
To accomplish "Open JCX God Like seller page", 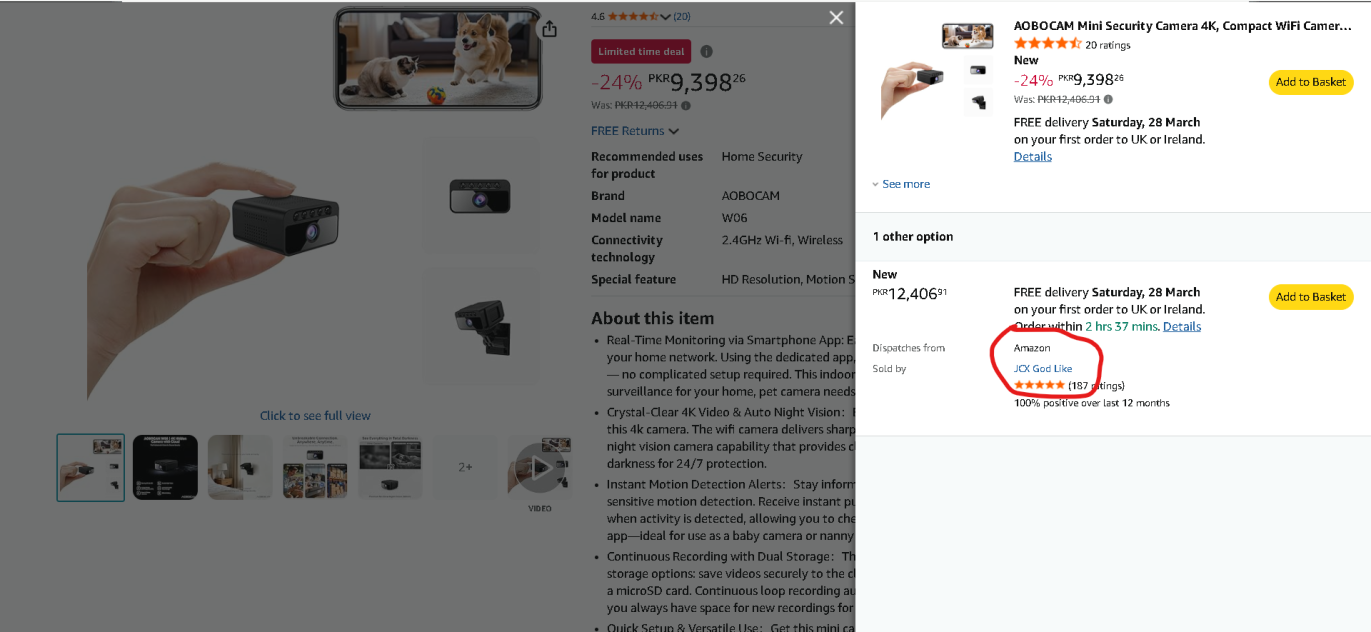I will [1043, 369].
